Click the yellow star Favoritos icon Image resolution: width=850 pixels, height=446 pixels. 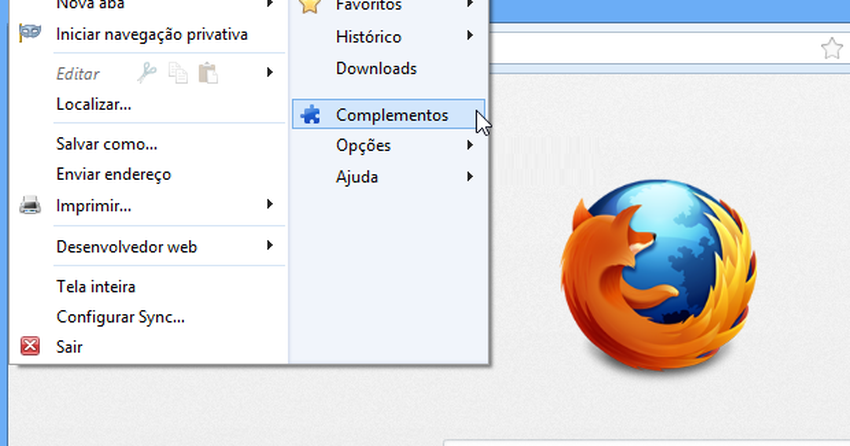[x=310, y=5]
